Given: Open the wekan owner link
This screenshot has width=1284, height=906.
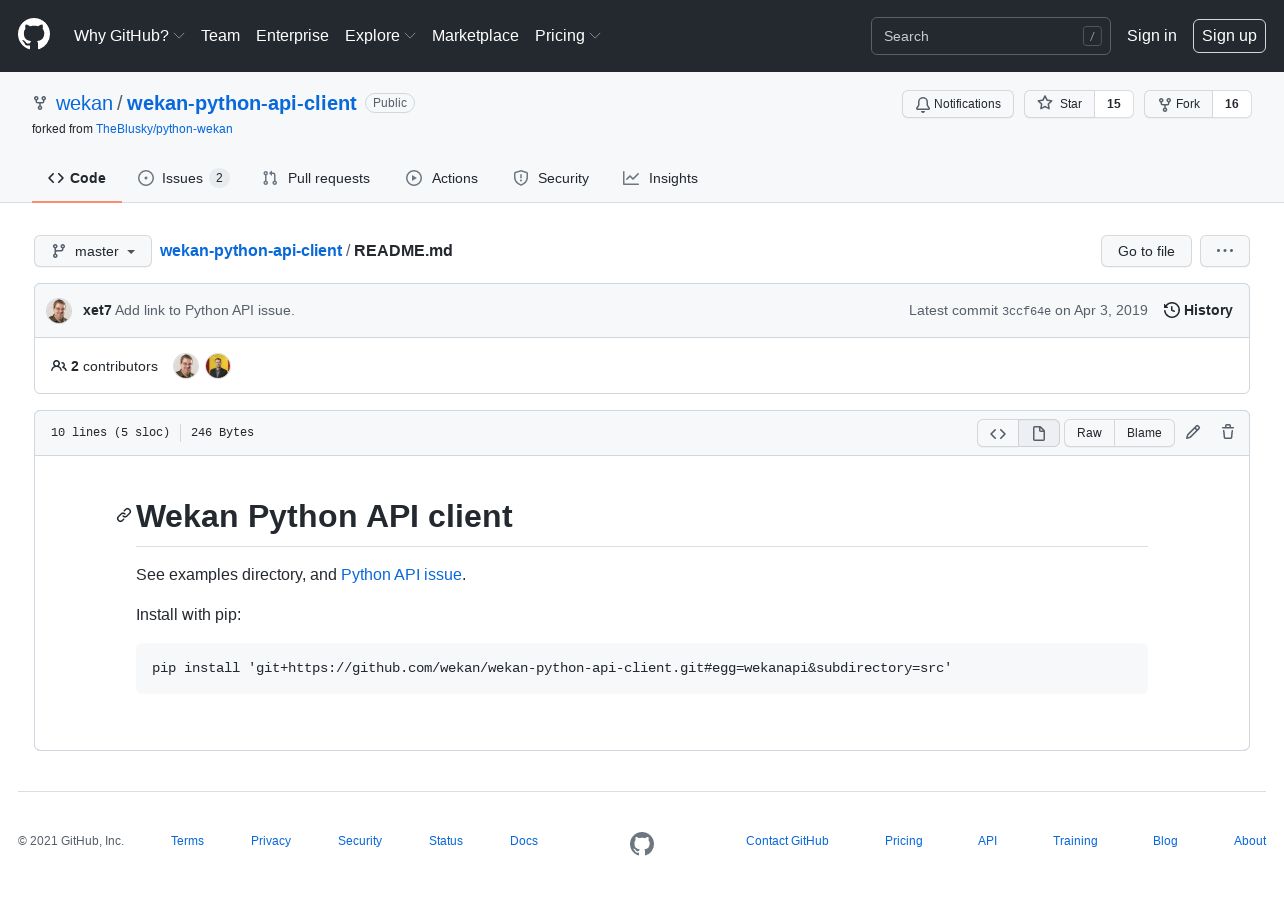Looking at the screenshot, I should [x=84, y=103].
